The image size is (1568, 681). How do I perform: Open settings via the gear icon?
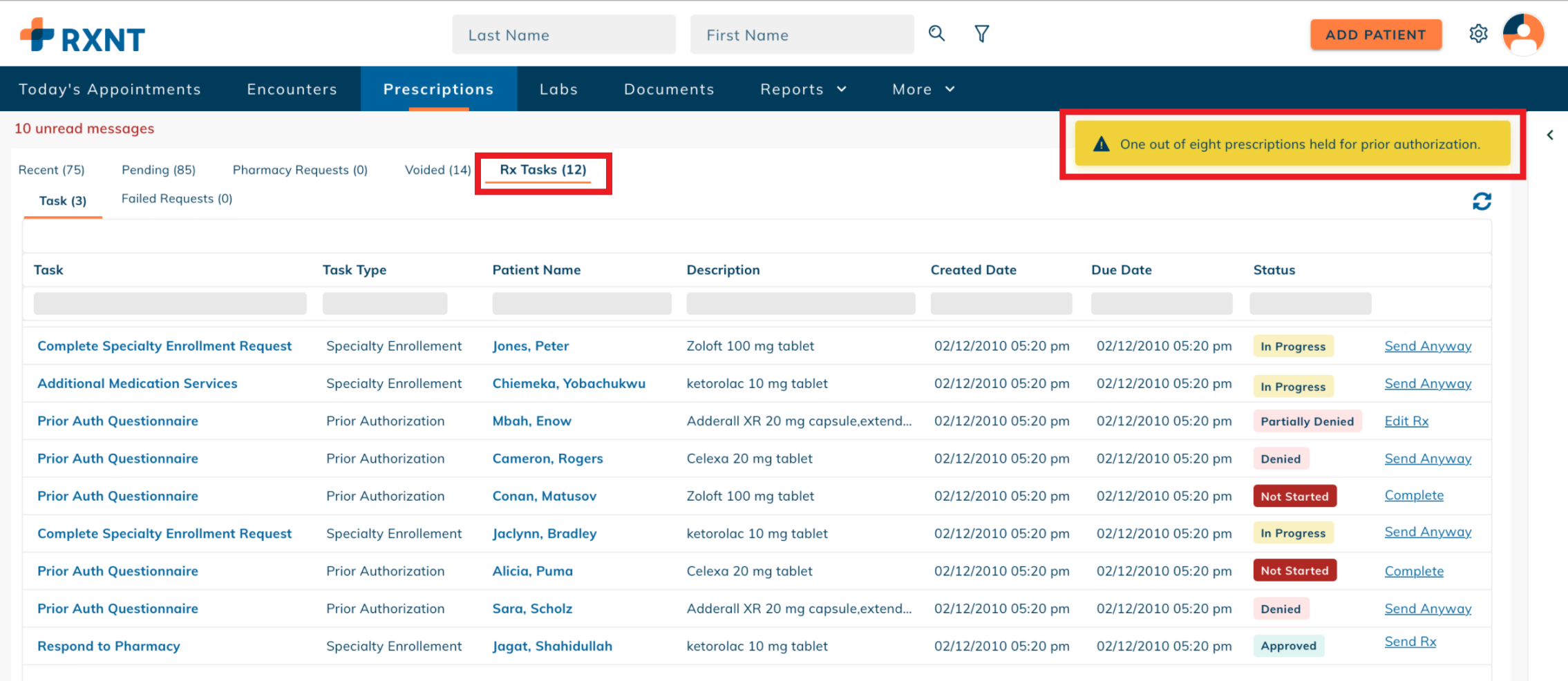point(1479,33)
